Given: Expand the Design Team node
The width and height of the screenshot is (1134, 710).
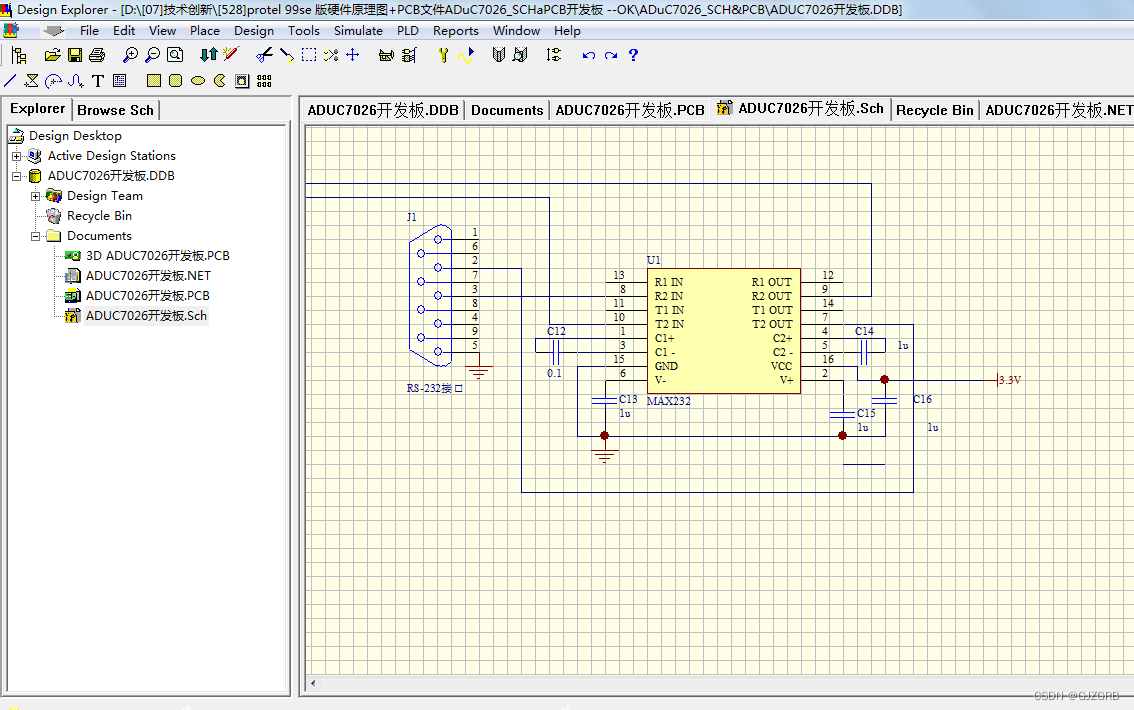Looking at the screenshot, I should pos(35,196).
